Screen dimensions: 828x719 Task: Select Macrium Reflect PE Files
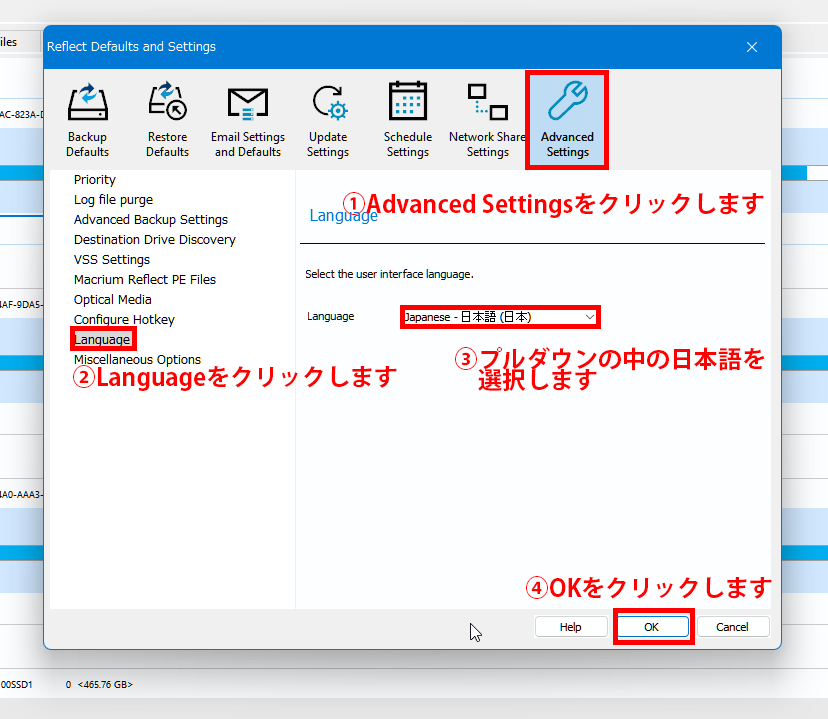coord(145,280)
